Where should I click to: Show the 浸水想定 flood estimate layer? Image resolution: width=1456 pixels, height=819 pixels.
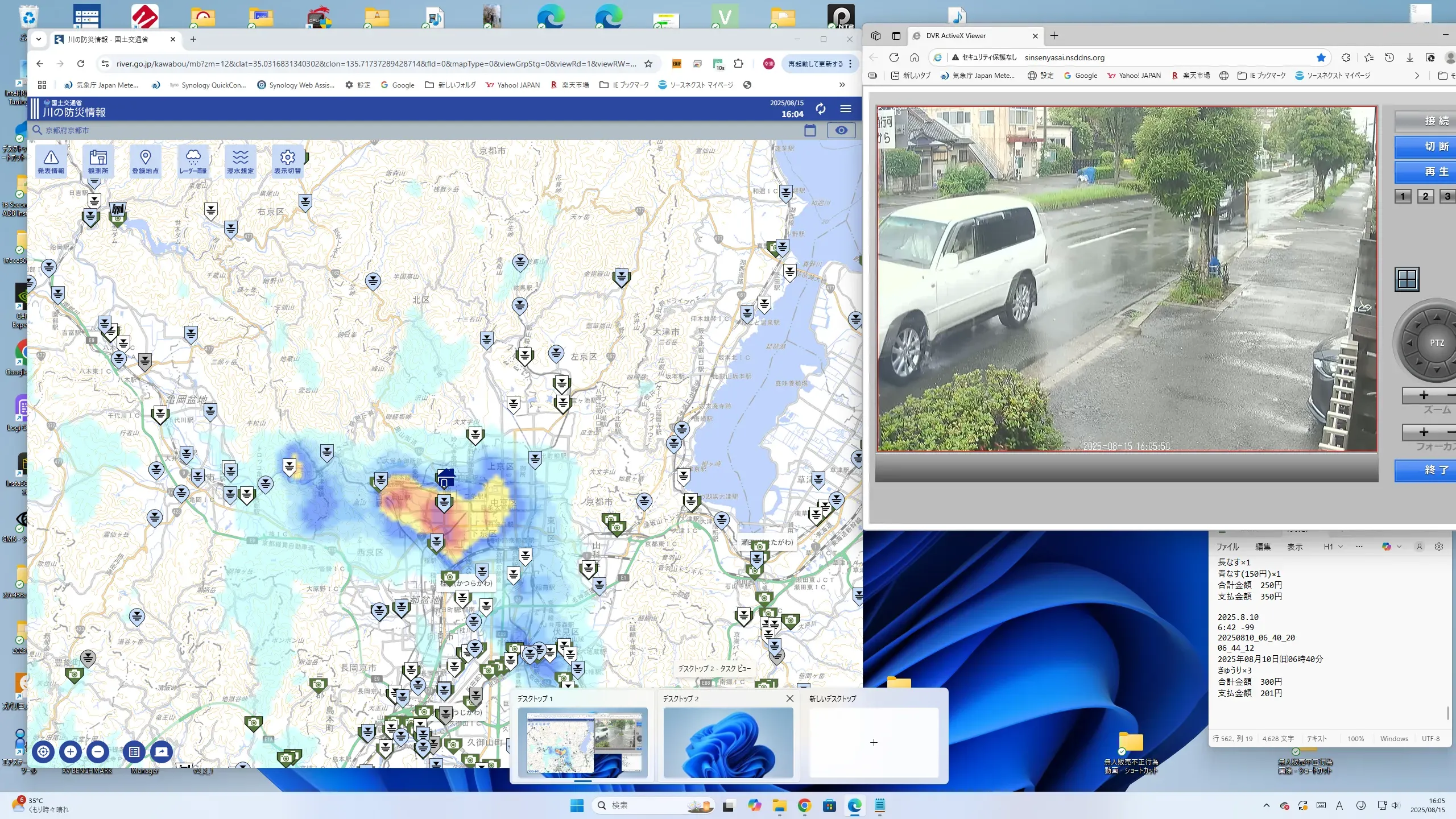(240, 162)
